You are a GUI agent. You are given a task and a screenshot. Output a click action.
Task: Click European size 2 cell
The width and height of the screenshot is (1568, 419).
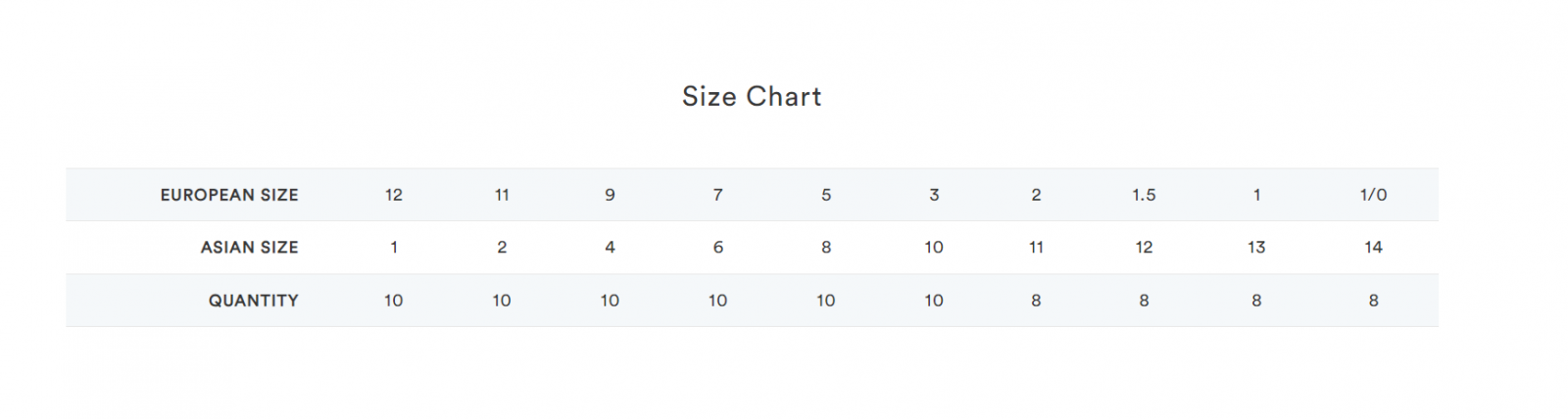coord(1036,195)
